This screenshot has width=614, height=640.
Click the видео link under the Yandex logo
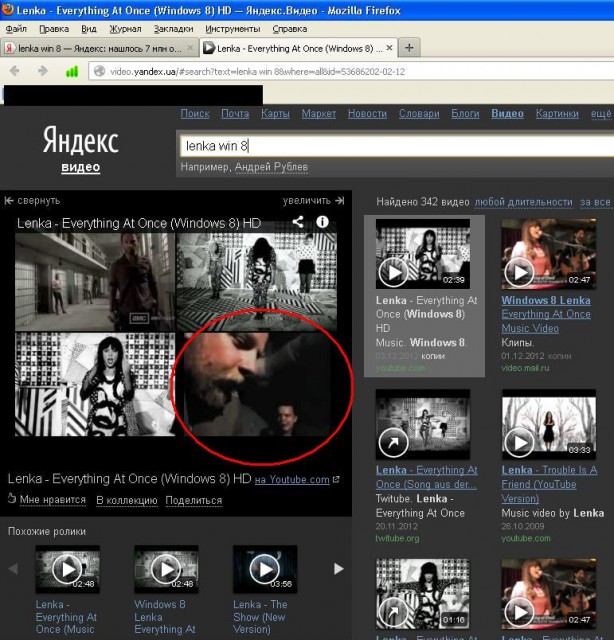(80, 167)
